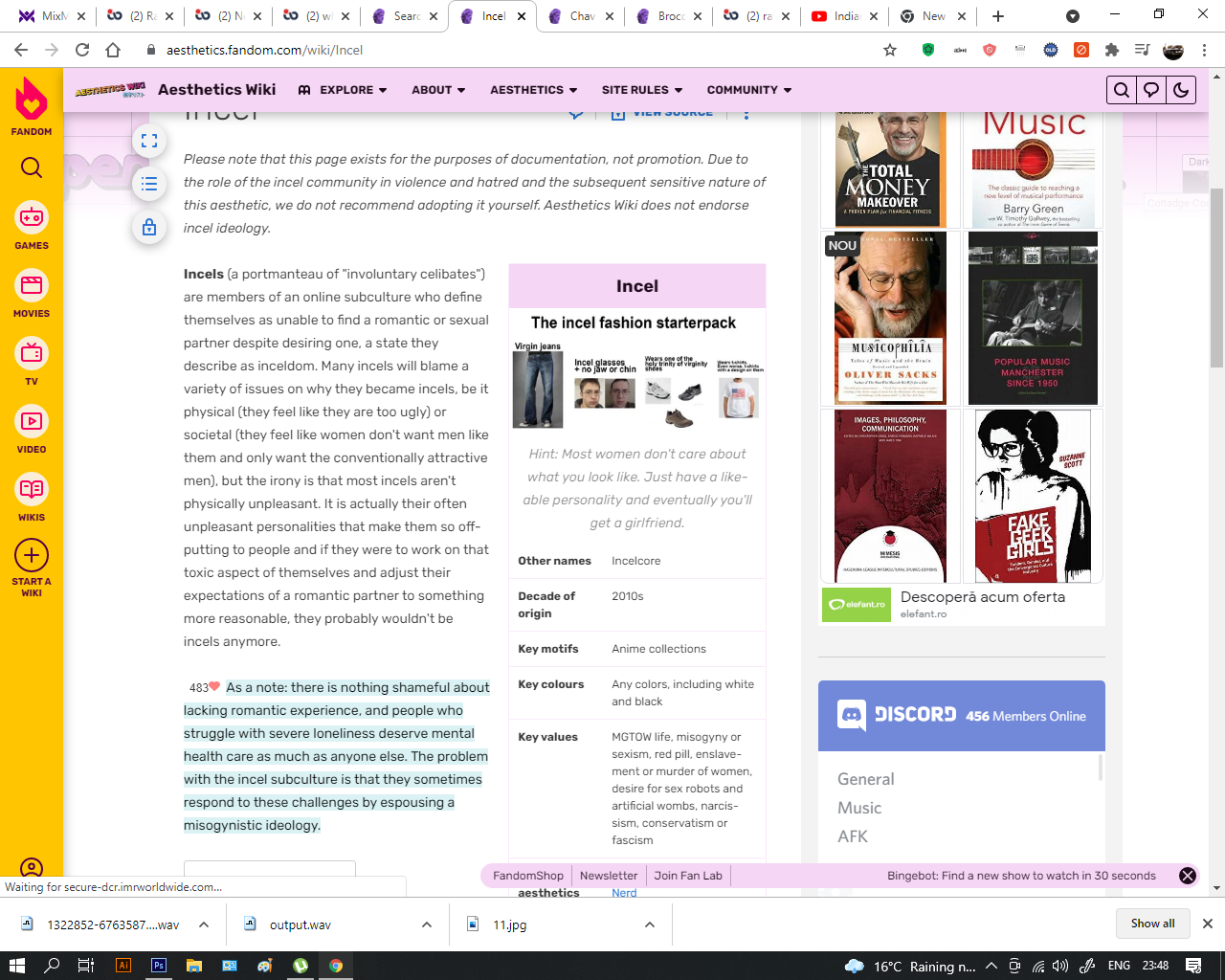Open the Fake Geek Girls book thumbnail
The image size is (1225, 980).
[x=1033, y=496]
